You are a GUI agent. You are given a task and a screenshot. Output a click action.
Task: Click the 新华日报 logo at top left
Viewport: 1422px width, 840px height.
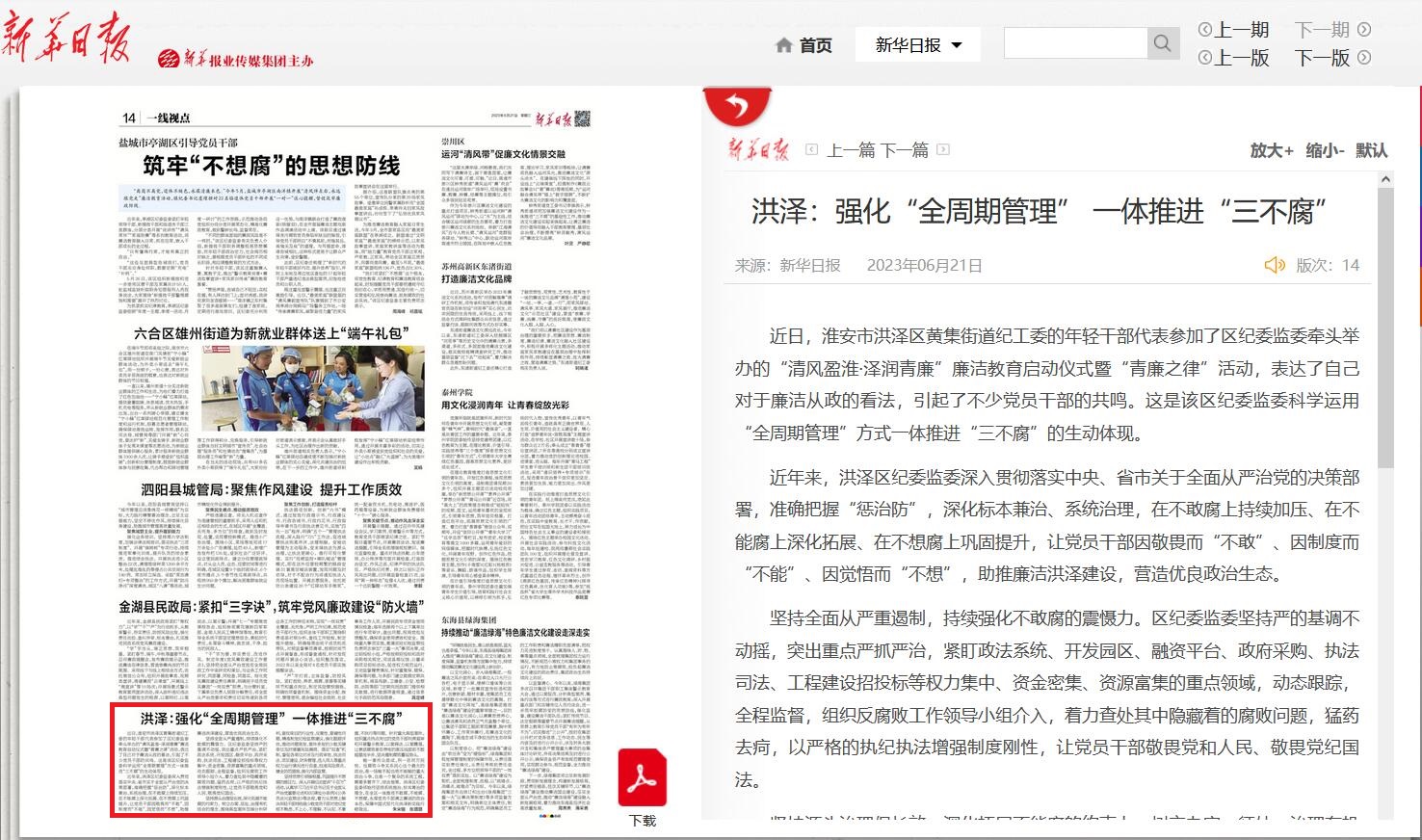(66, 39)
